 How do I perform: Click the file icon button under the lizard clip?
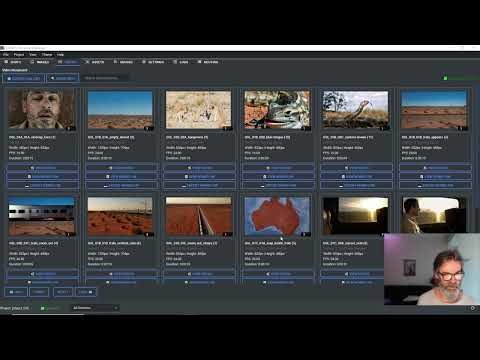tap(279, 176)
